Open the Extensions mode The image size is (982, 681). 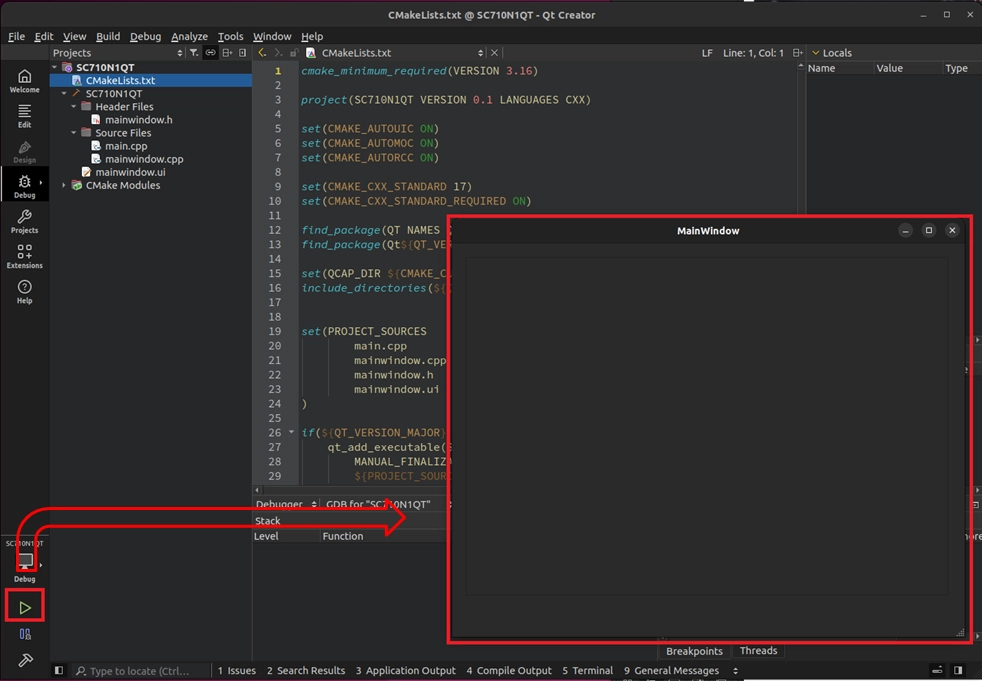coord(24,256)
